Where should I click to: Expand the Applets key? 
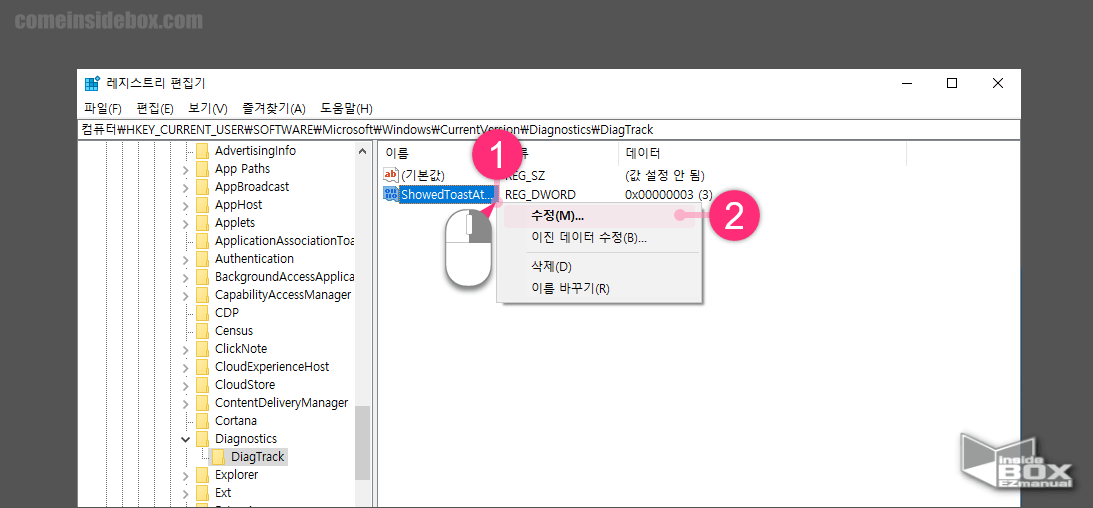pyautogui.click(x=185, y=224)
